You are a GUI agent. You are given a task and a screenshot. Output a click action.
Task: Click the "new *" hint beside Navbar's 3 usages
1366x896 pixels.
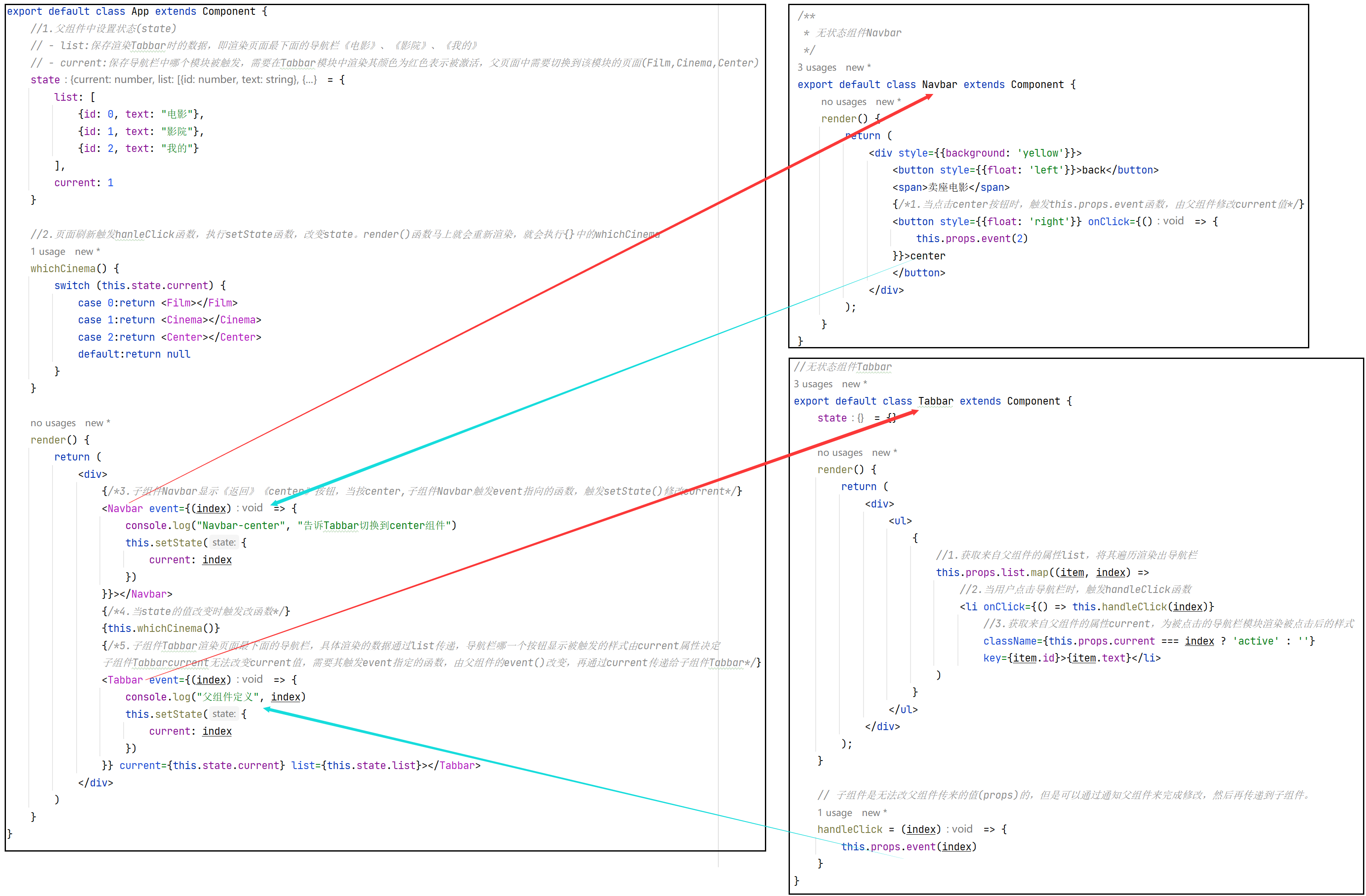click(x=858, y=68)
